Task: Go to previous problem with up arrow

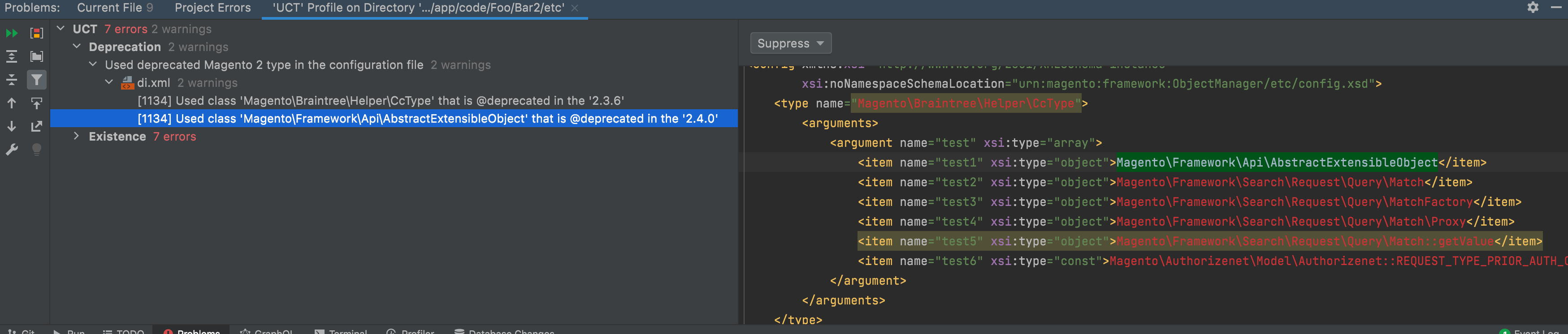Action: [12, 103]
